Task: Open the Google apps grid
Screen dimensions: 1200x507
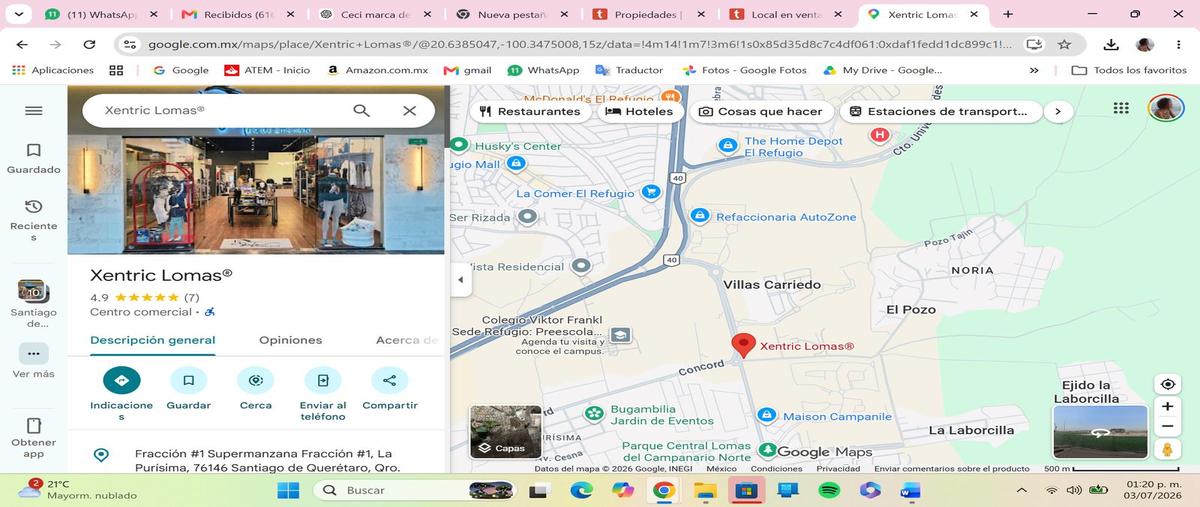Action: tap(1120, 108)
